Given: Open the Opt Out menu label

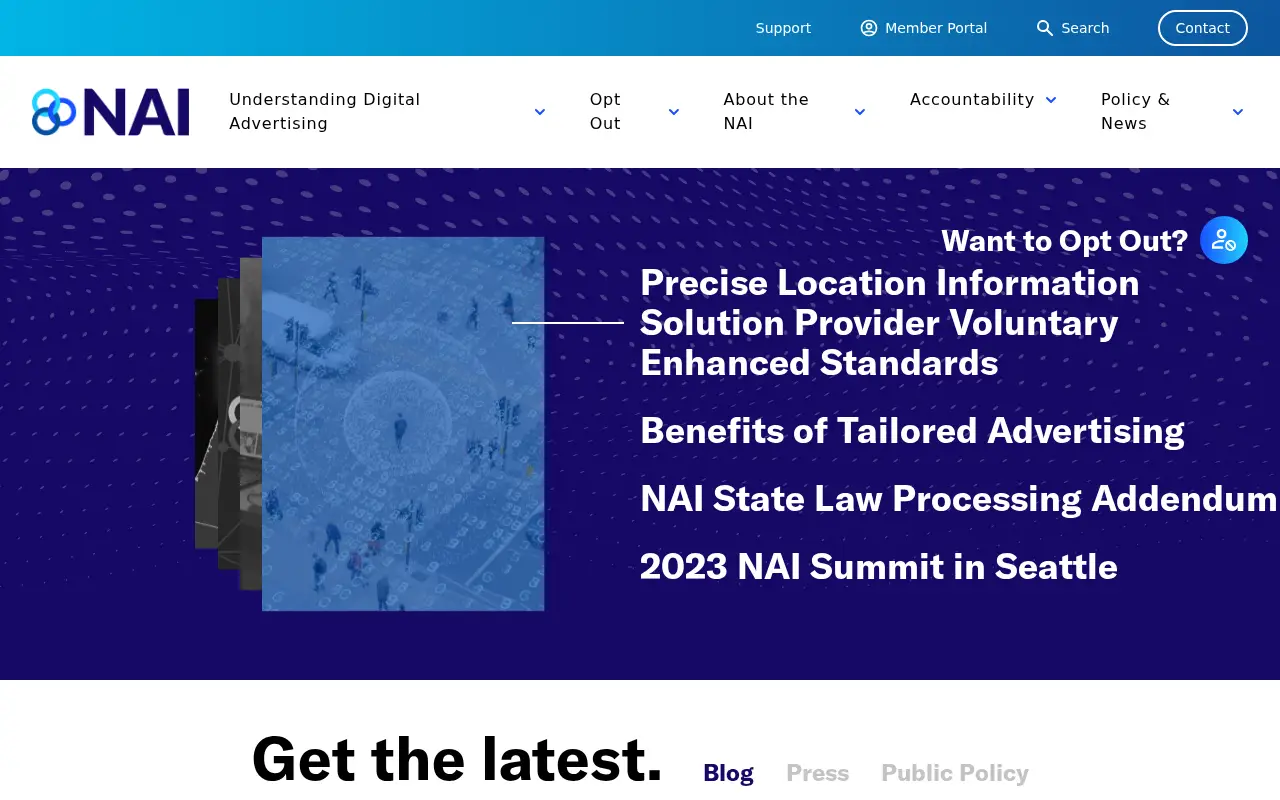Looking at the screenshot, I should click(x=606, y=112).
